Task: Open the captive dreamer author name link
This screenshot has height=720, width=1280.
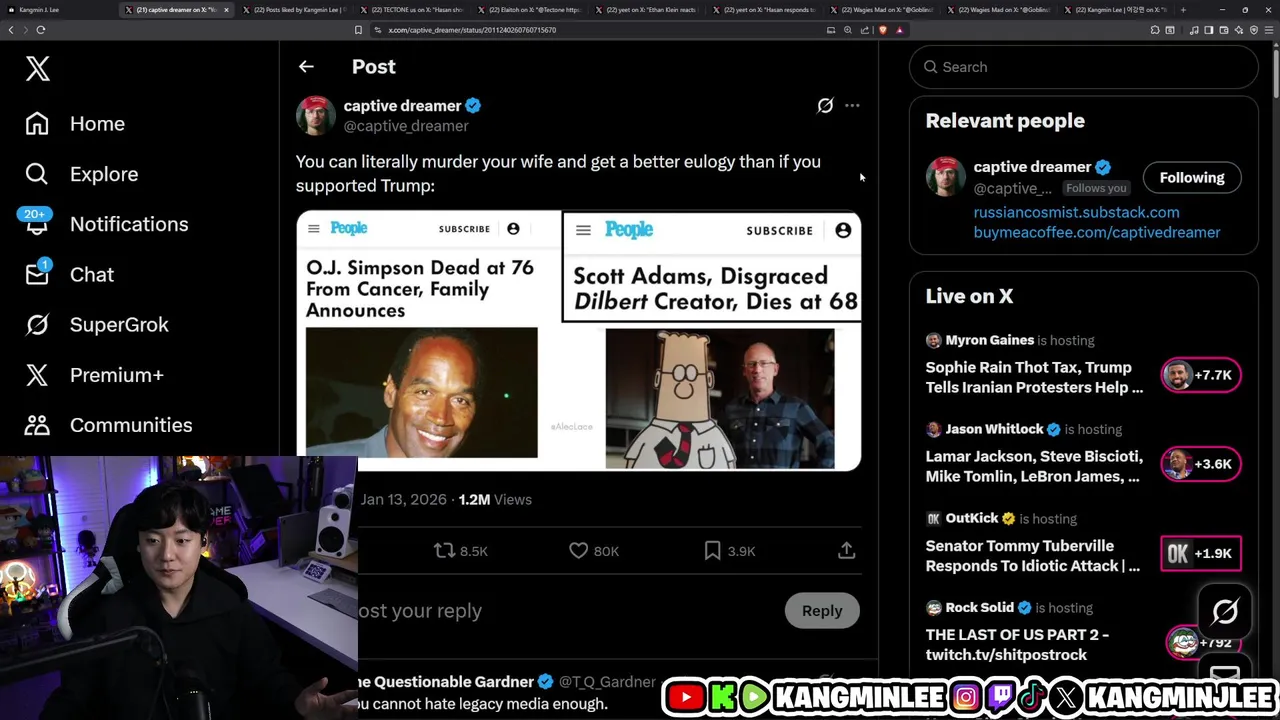Action: point(402,105)
